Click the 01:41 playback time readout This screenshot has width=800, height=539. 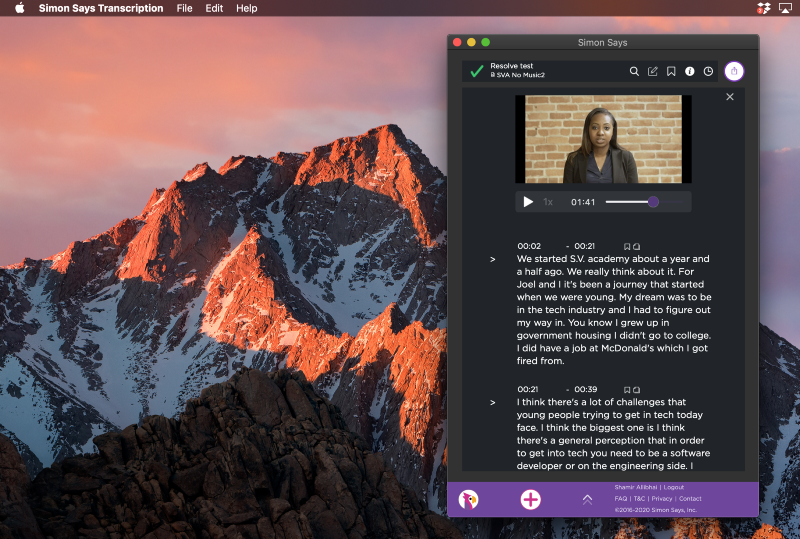[x=583, y=202]
